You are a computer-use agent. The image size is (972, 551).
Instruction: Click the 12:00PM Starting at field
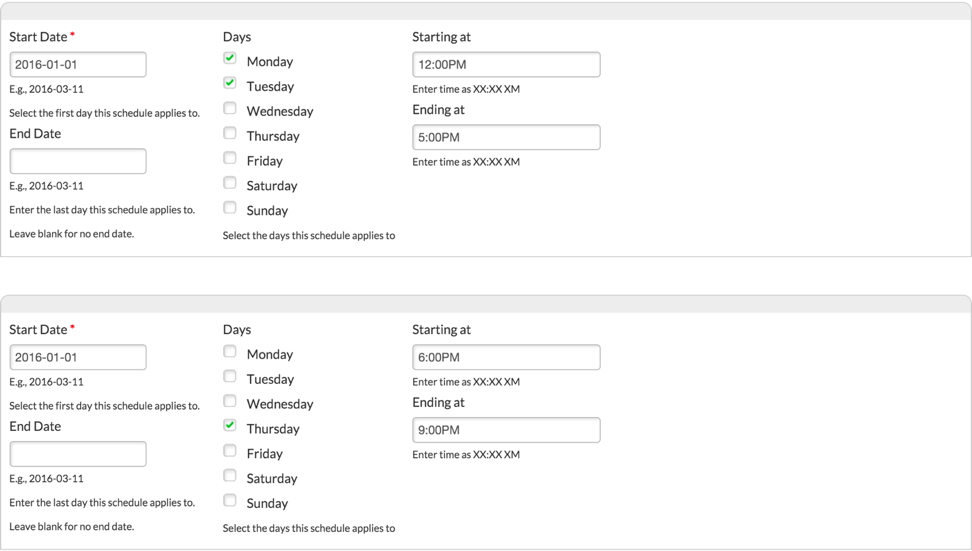506,64
